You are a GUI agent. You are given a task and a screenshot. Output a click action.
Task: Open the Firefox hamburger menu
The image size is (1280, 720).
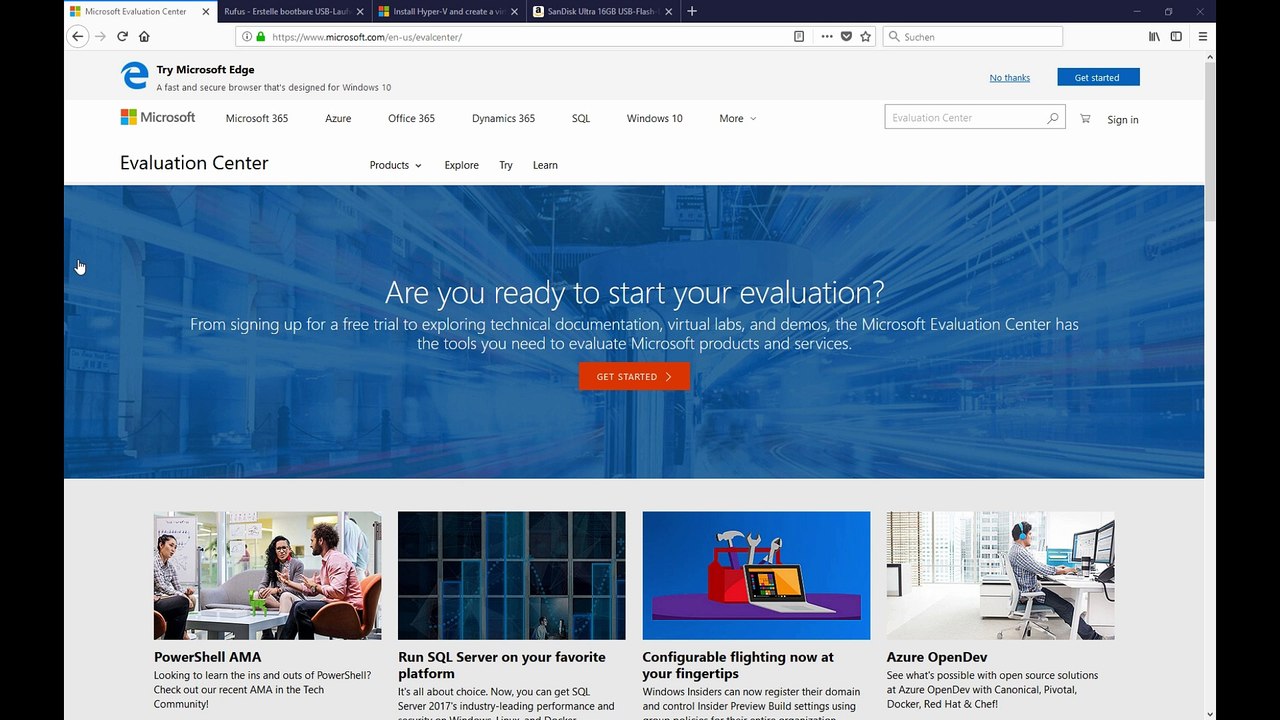(1203, 36)
